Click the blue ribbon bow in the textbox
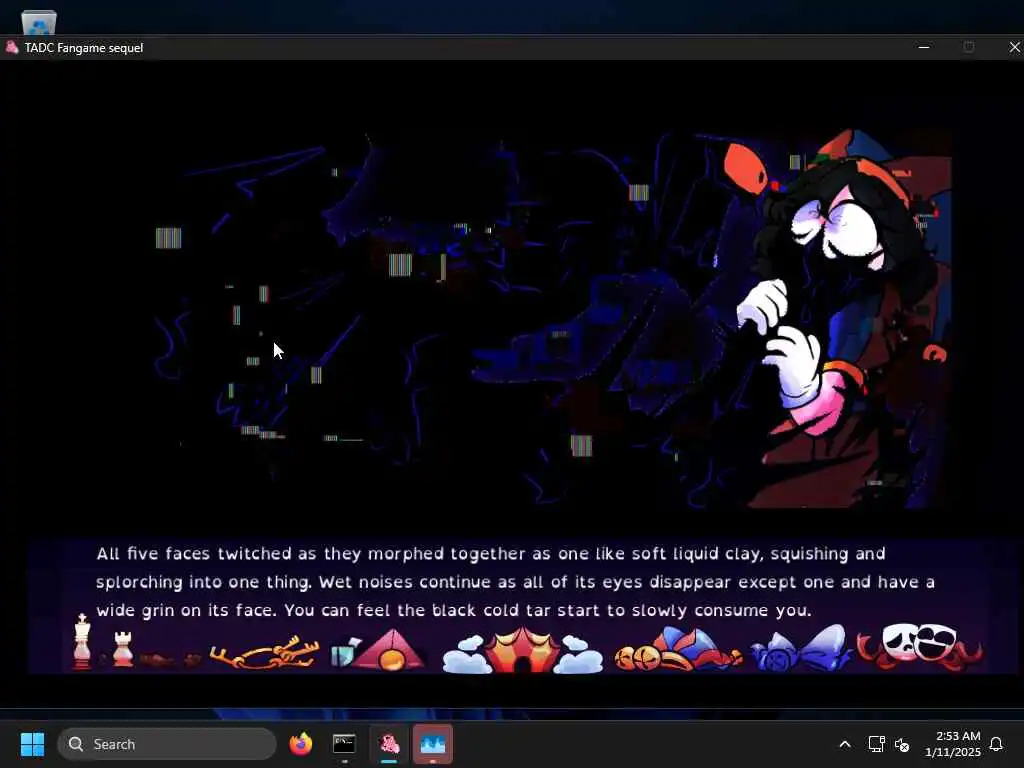 click(x=801, y=648)
